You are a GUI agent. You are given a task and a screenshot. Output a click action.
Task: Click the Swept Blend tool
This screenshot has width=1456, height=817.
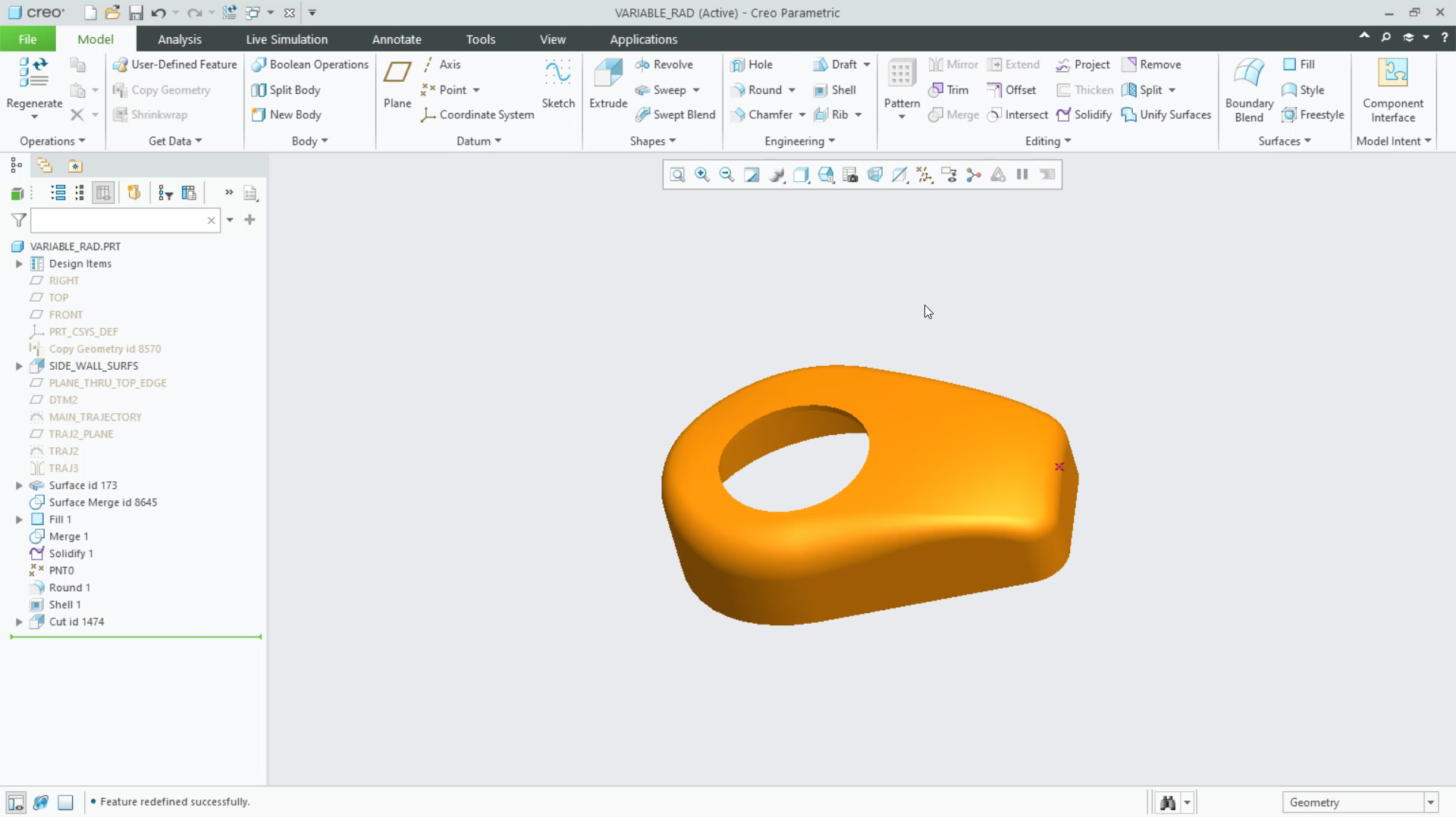[675, 114]
